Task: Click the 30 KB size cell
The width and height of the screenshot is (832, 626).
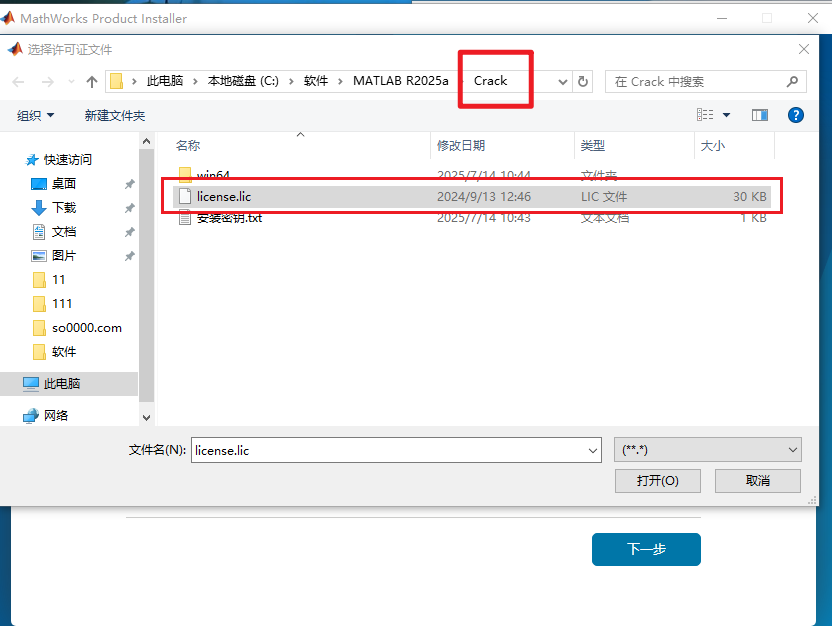Action: tap(750, 197)
